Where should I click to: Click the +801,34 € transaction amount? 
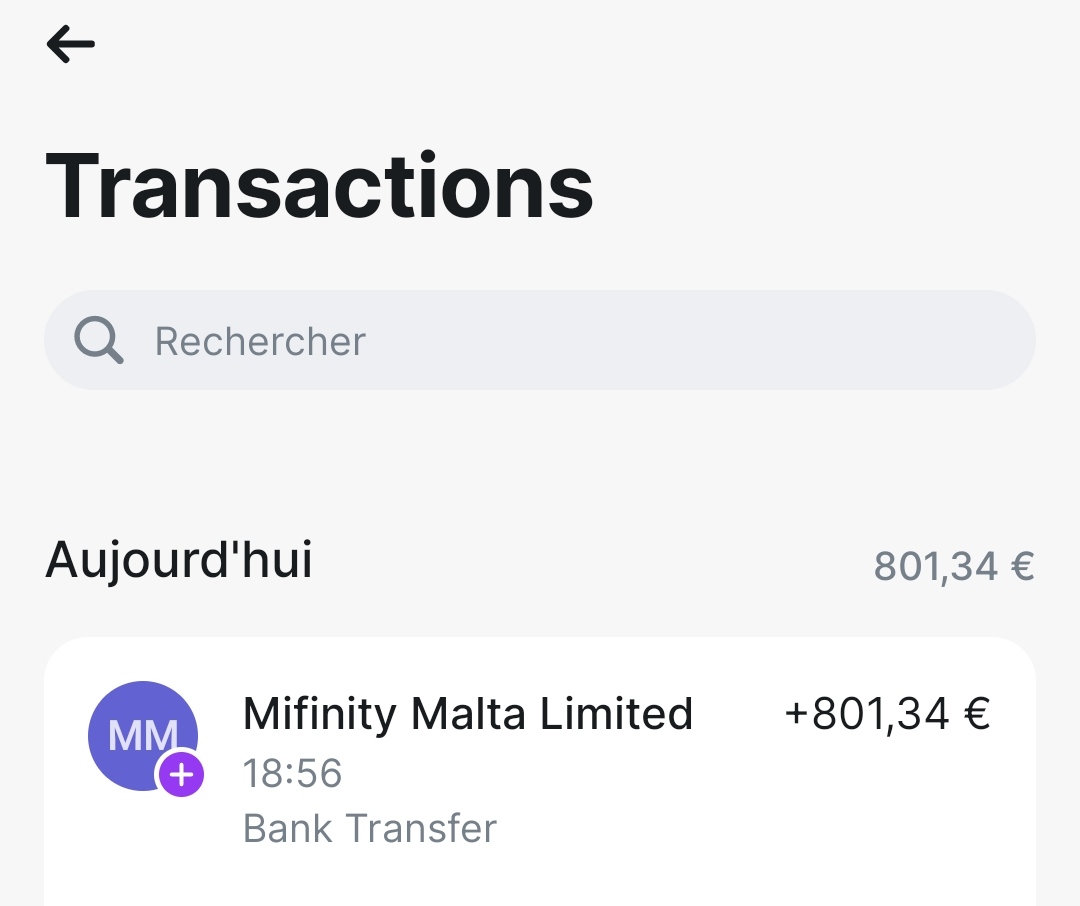pos(887,714)
